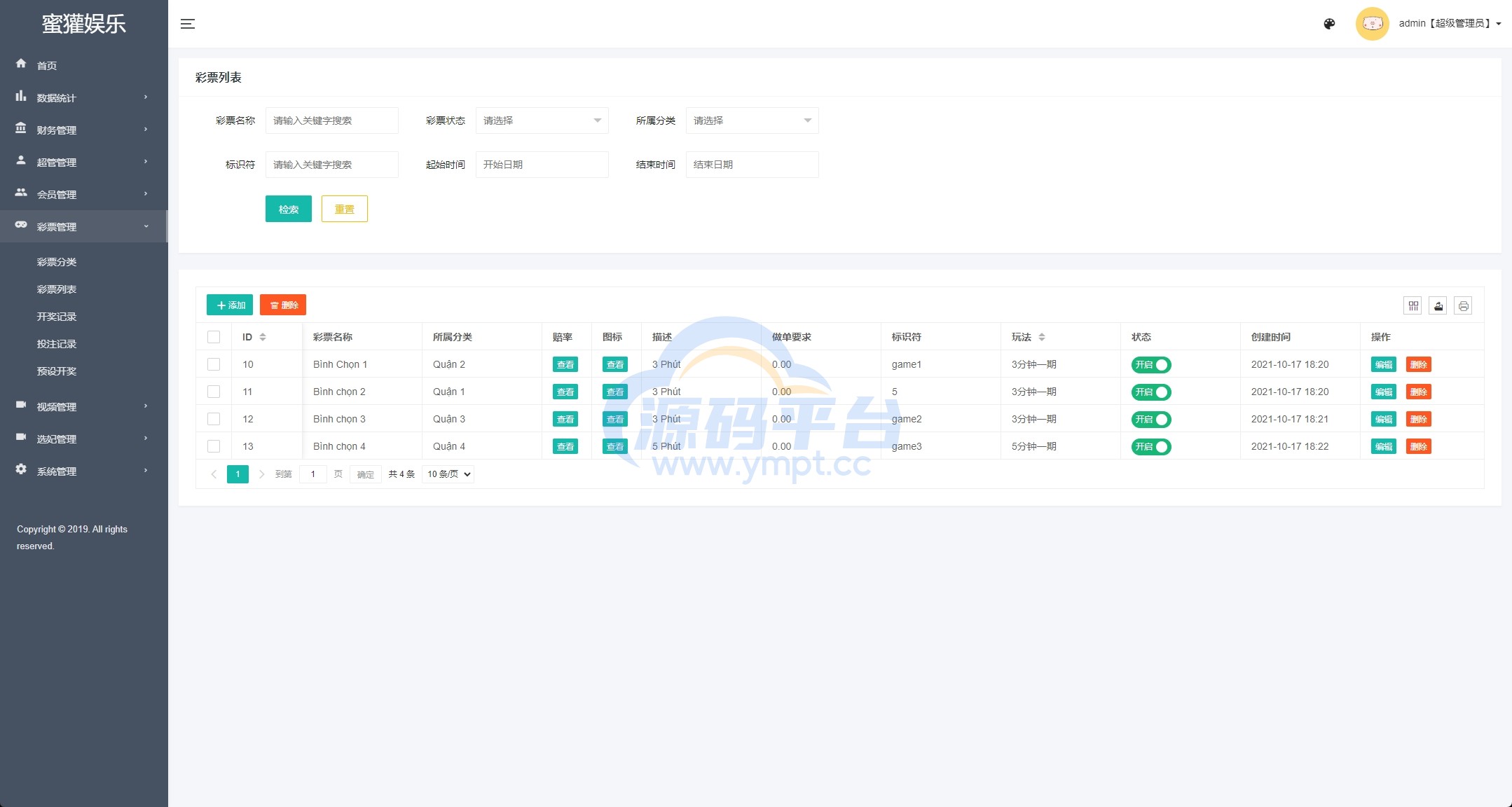Click the 添加 add button
The height and width of the screenshot is (807, 1512).
tap(230, 305)
